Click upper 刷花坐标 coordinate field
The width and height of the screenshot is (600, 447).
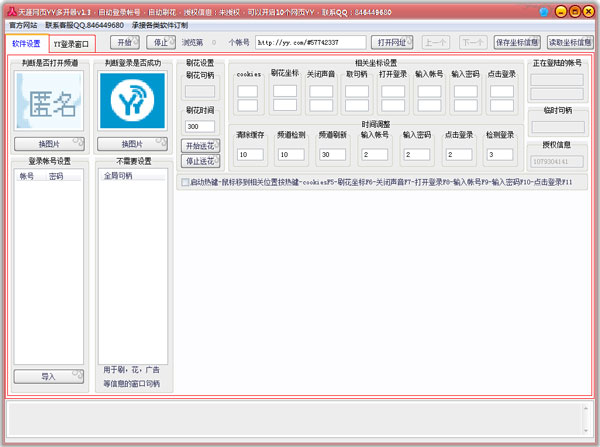point(285,91)
